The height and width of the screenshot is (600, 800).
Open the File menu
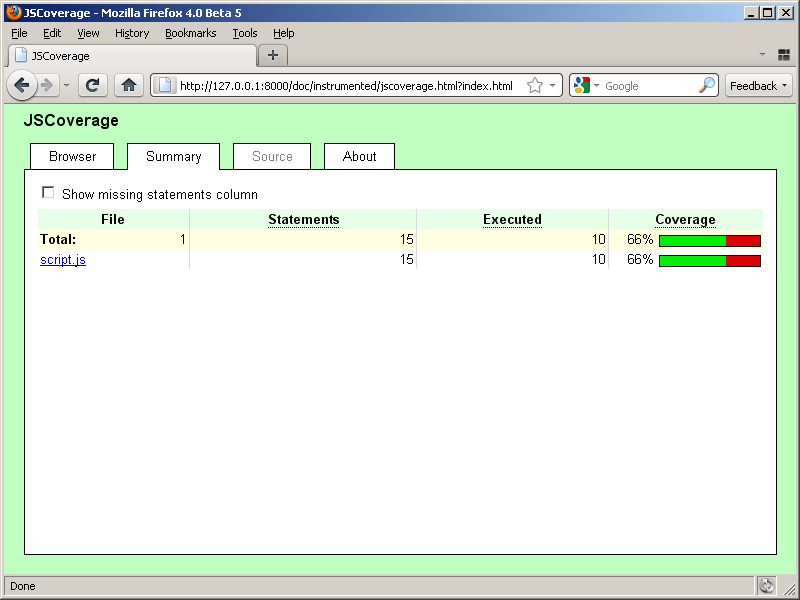tap(19, 33)
